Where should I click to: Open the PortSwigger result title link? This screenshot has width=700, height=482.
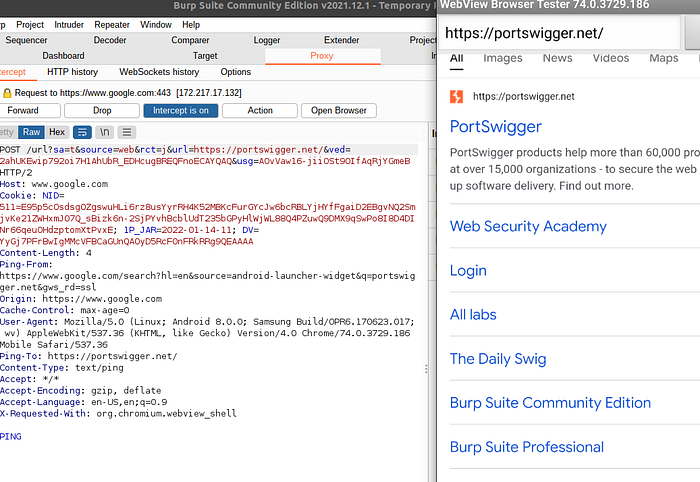(x=496, y=127)
